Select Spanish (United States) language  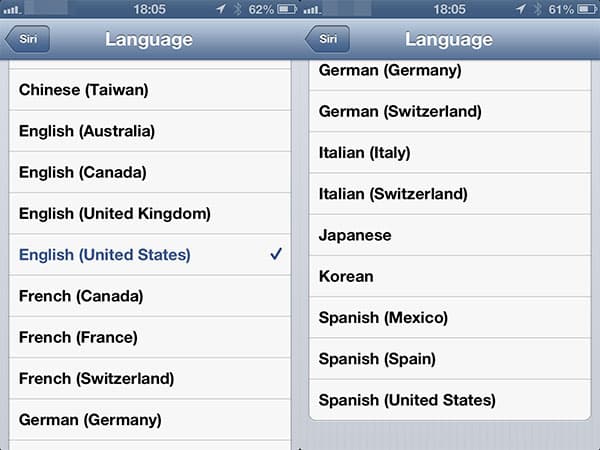point(450,400)
